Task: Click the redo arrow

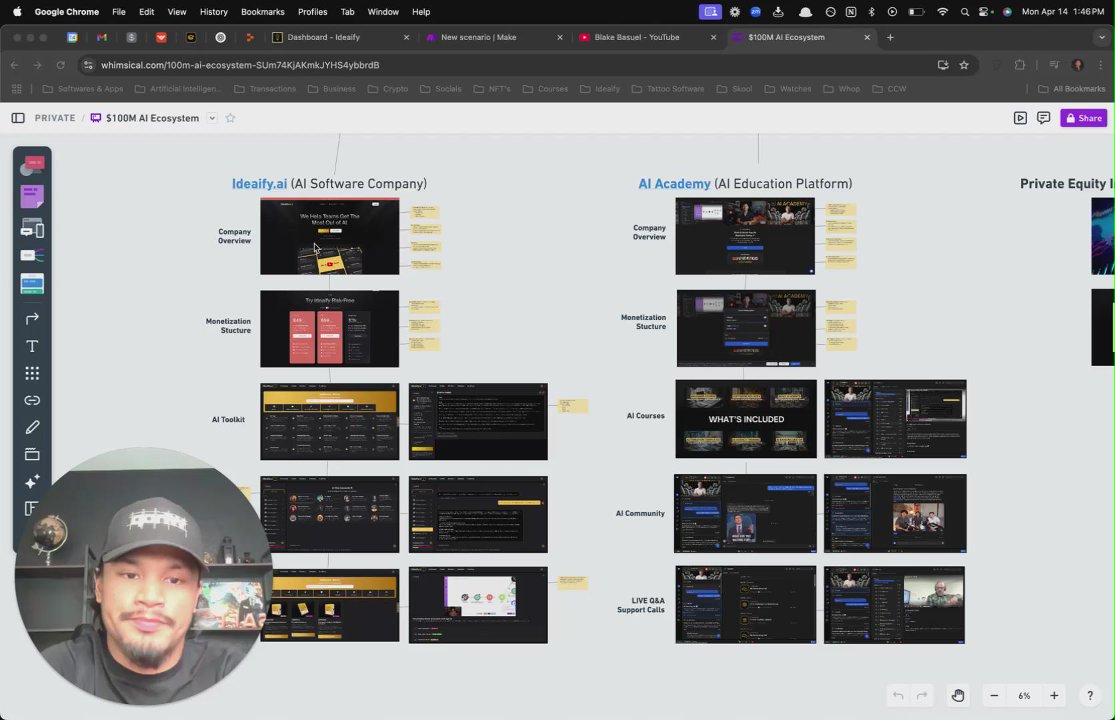Action: click(922, 696)
